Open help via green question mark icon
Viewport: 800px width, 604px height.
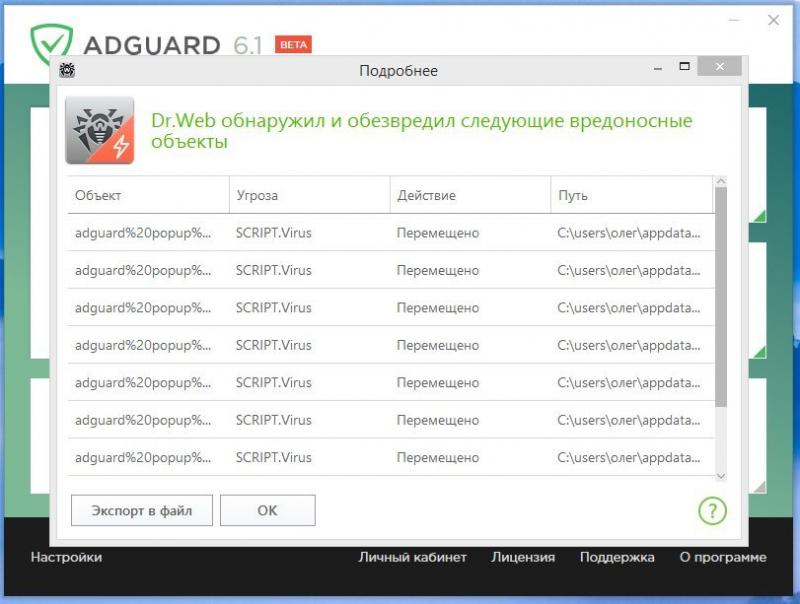coord(712,511)
